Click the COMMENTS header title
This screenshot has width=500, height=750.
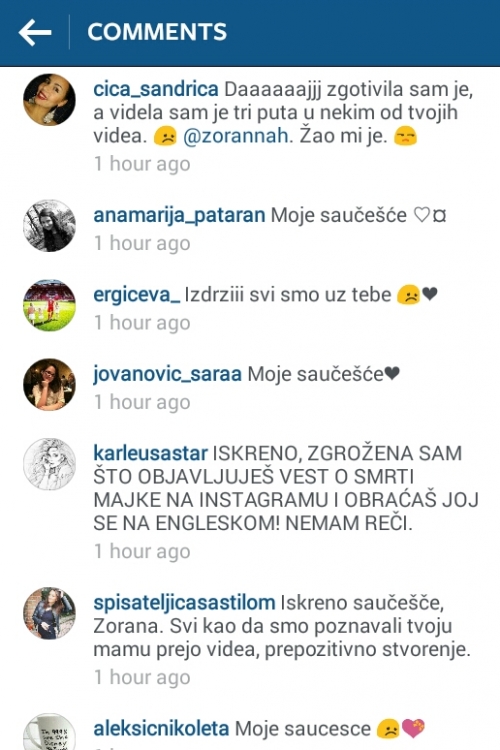[157, 32]
